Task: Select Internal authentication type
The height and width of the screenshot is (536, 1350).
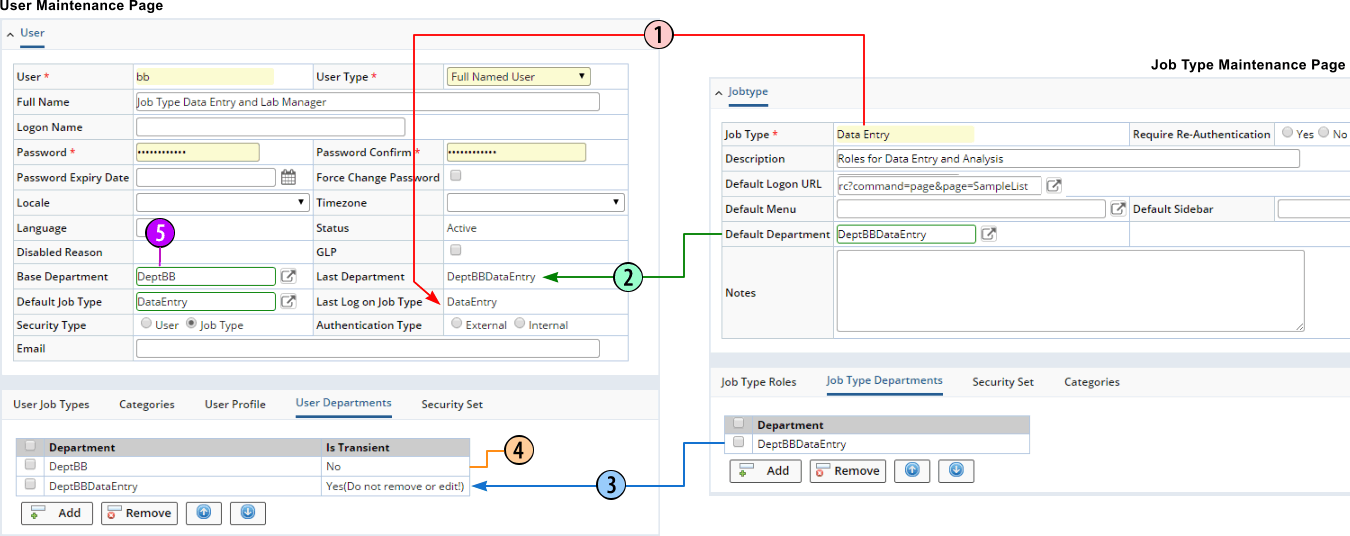Action: point(519,323)
